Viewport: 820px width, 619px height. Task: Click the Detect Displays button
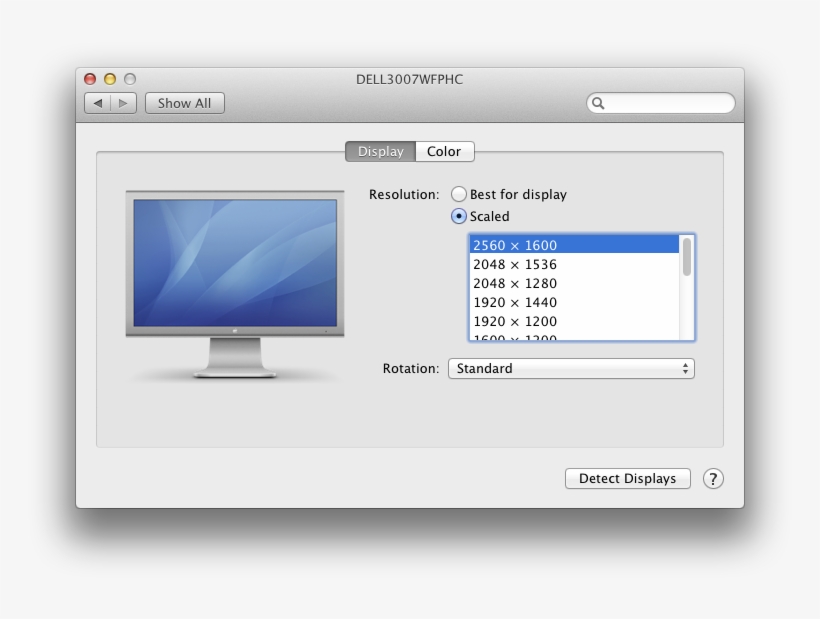click(x=627, y=478)
